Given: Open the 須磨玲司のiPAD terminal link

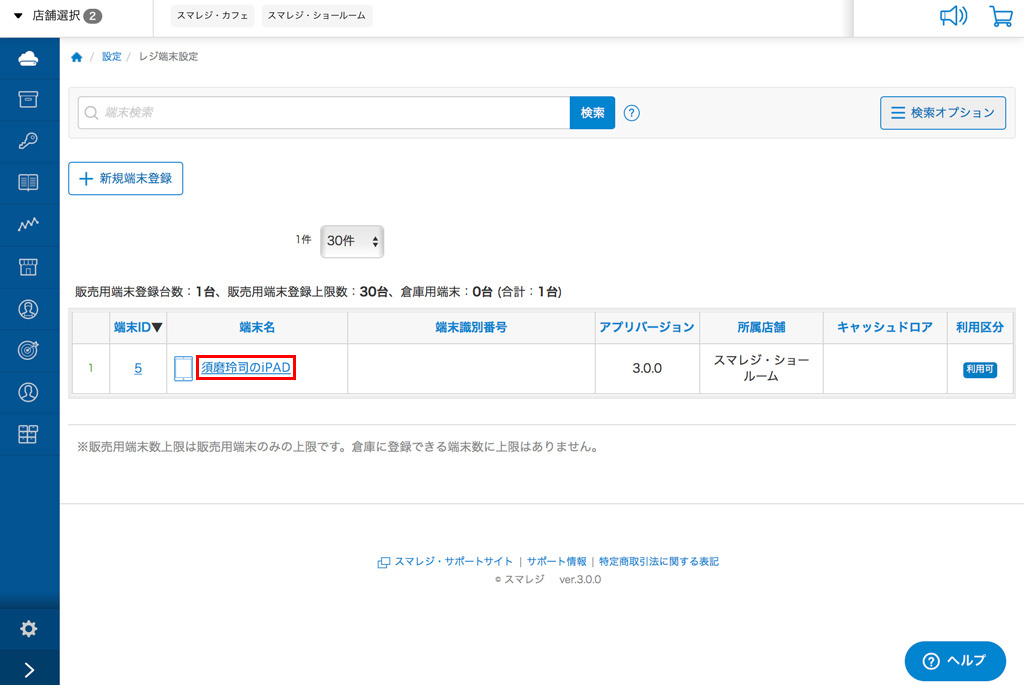Looking at the screenshot, I should [246, 368].
